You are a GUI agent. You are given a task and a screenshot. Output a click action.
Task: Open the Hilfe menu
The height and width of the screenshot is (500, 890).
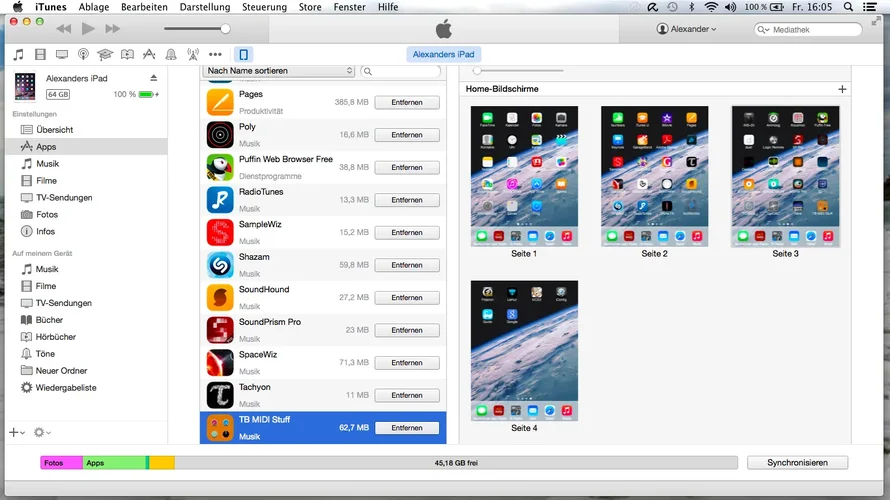point(388,7)
